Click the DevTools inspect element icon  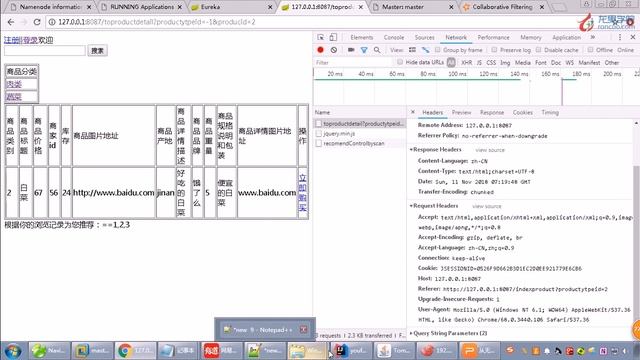click(321, 37)
